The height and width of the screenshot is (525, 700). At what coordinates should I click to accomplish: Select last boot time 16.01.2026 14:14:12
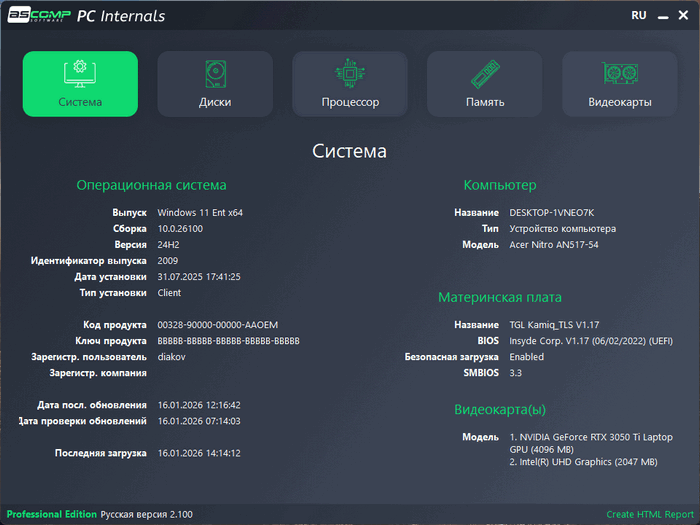tap(199, 453)
